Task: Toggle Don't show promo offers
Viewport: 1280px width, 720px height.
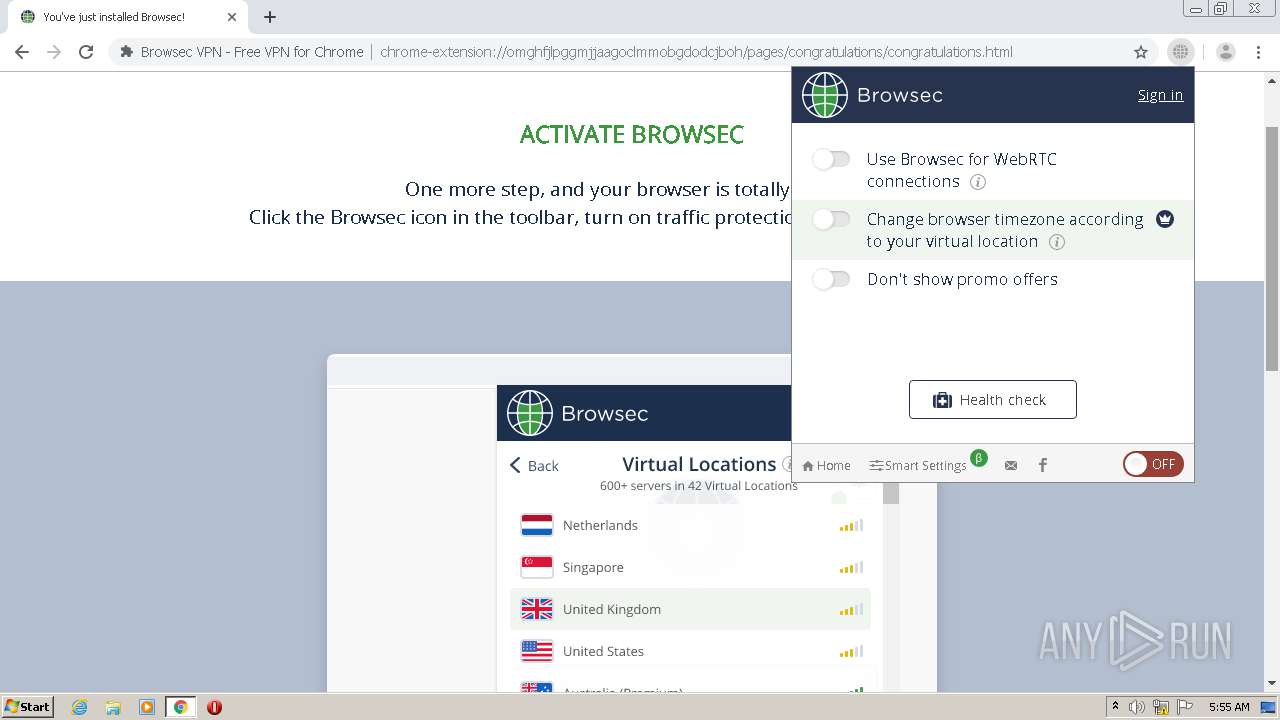Action: (x=831, y=279)
